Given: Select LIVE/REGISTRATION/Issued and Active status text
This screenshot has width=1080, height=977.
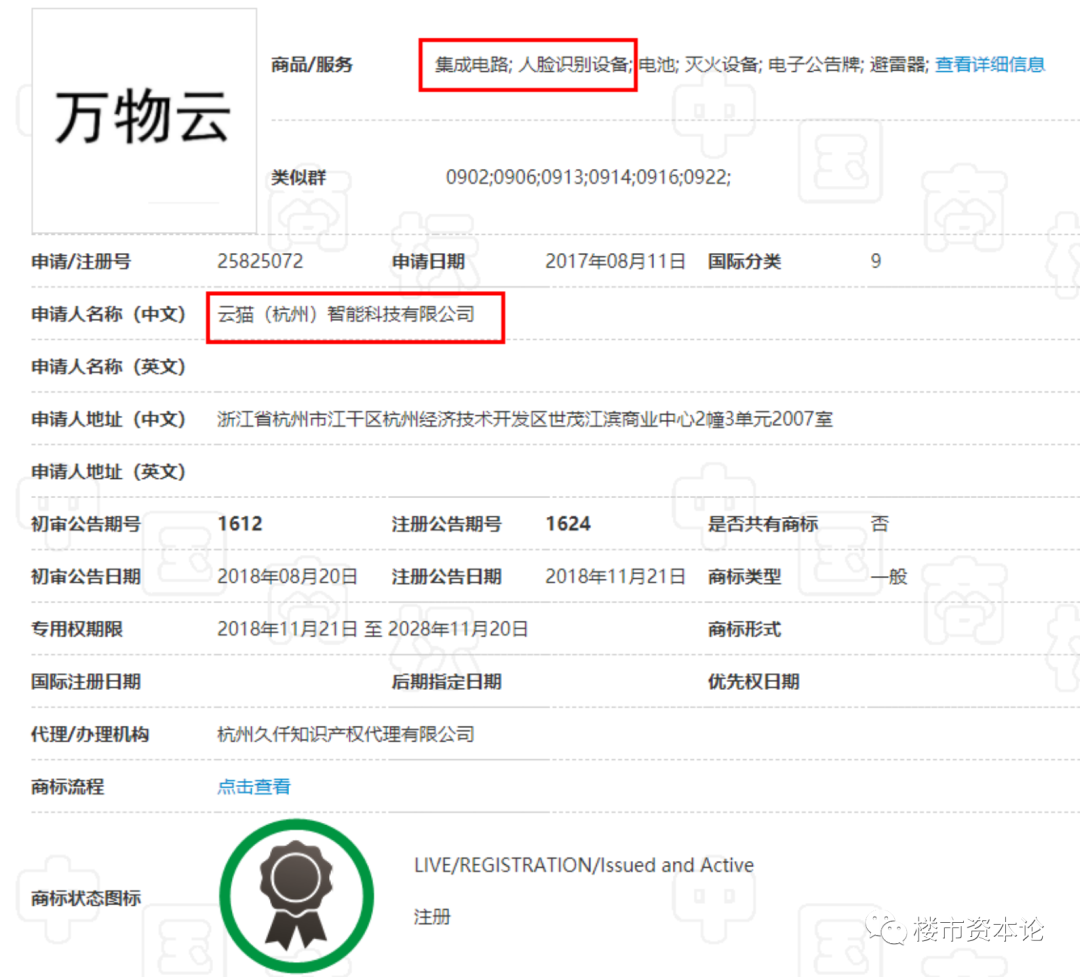Looking at the screenshot, I should coord(584,865).
